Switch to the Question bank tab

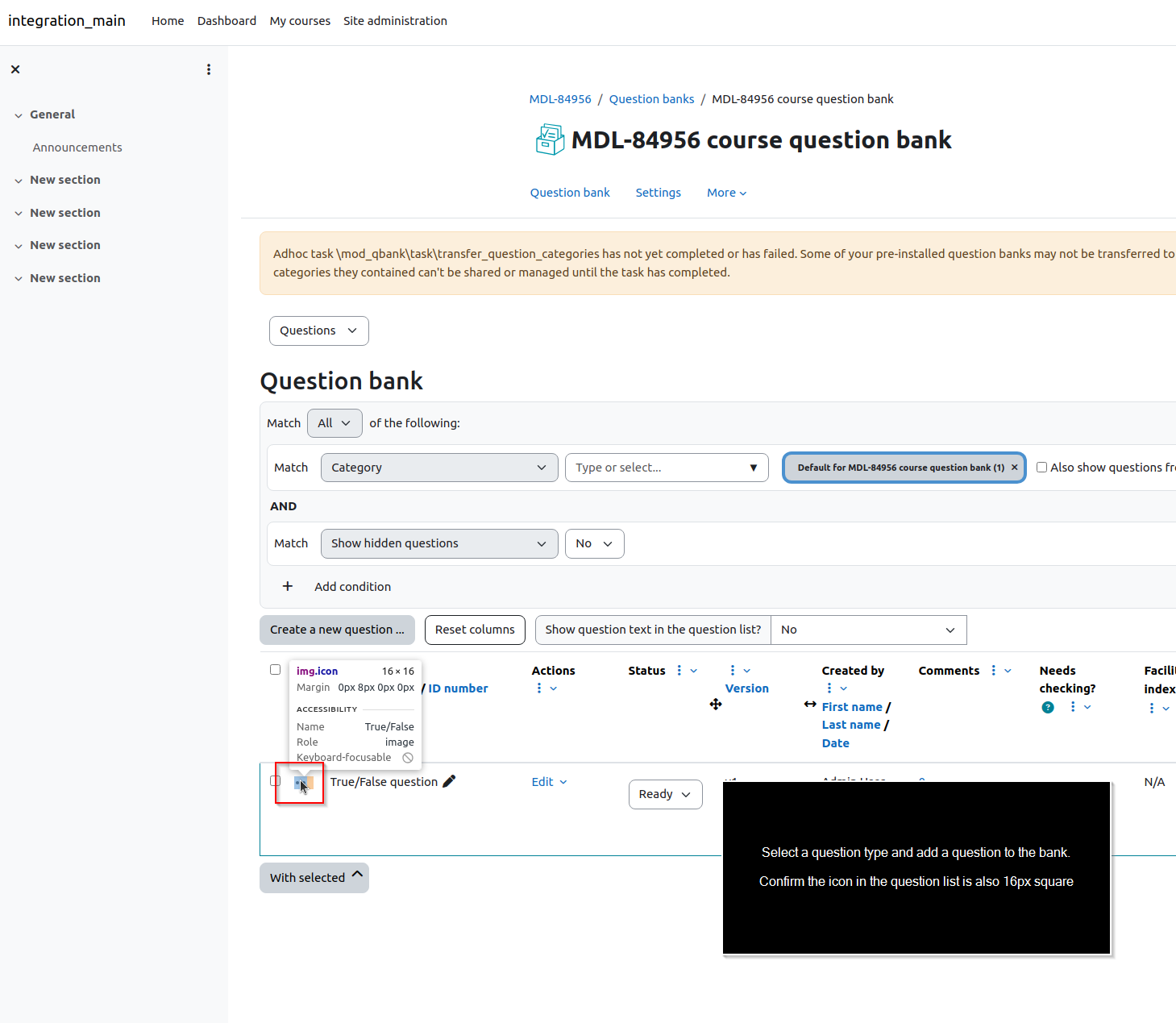pyautogui.click(x=570, y=193)
